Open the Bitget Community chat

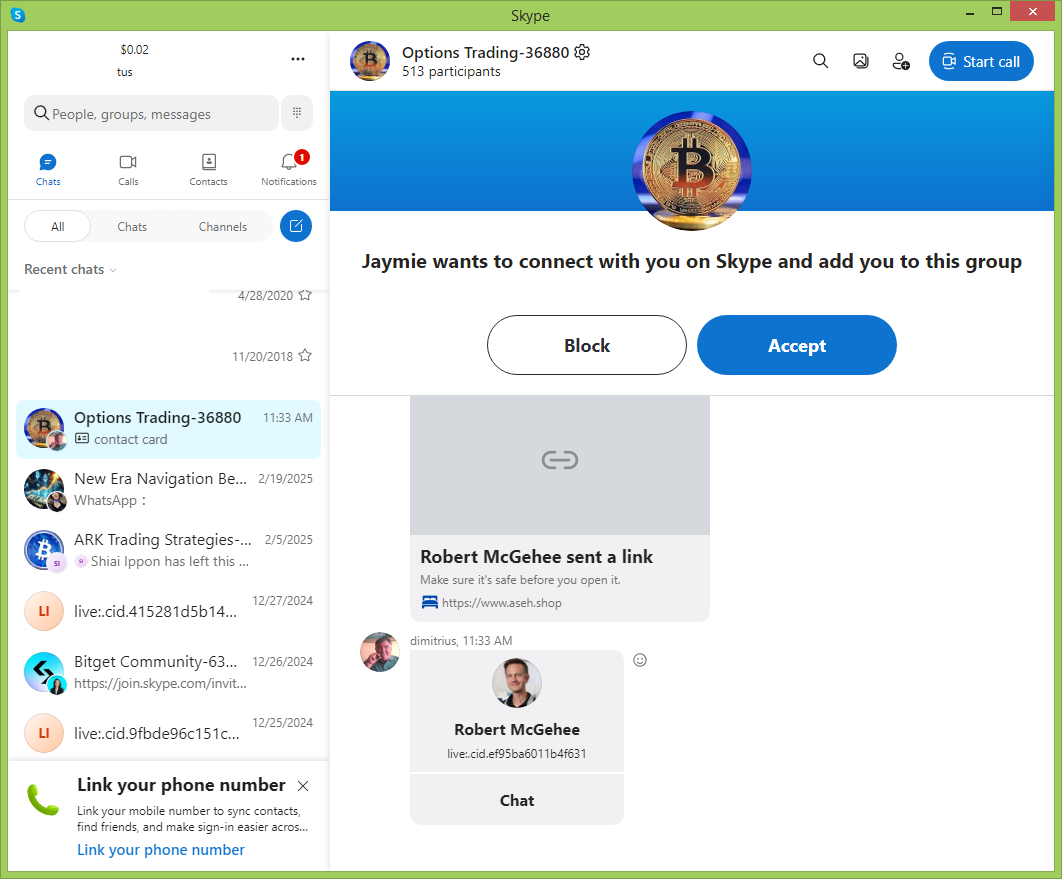(x=168, y=672)
